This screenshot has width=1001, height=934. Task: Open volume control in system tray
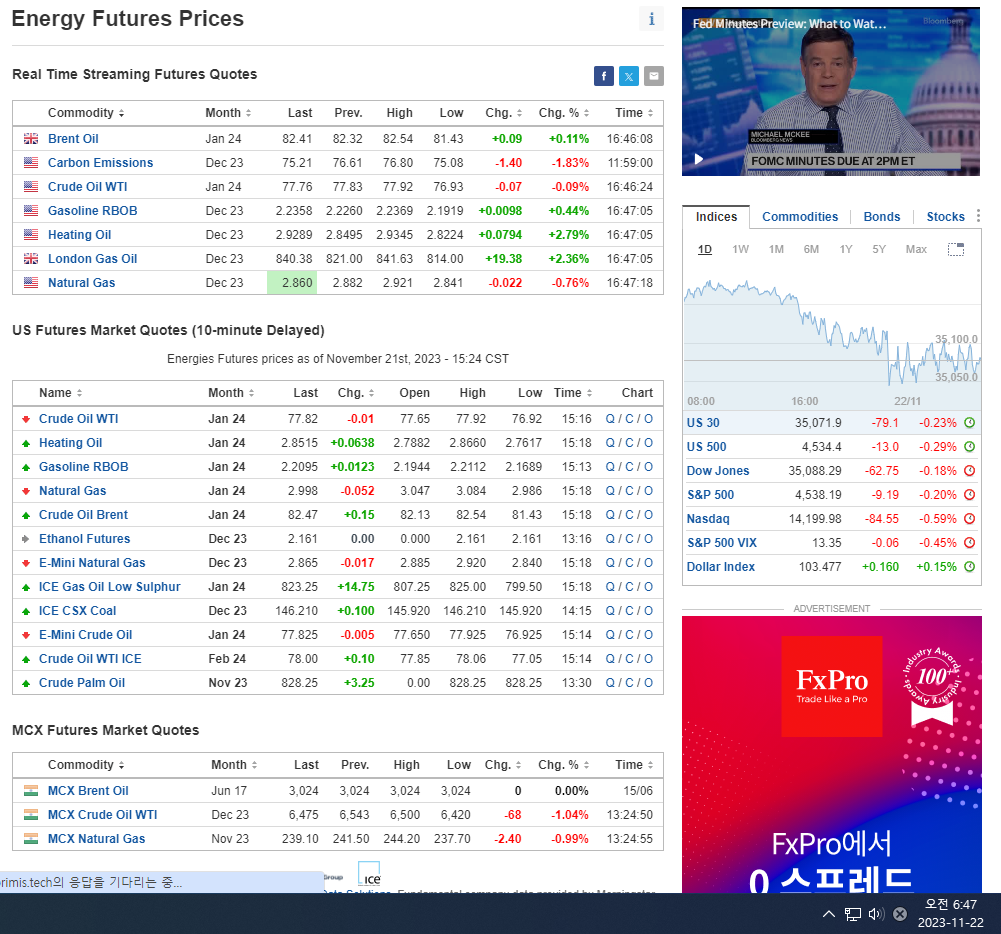877,914
